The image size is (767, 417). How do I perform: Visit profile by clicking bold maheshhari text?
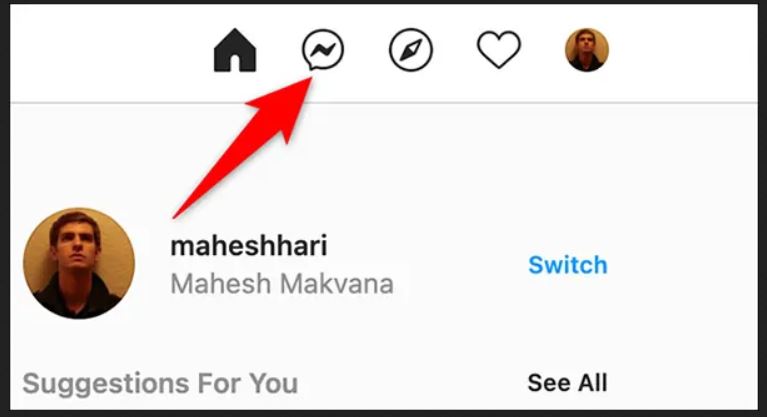click(248, 246)
